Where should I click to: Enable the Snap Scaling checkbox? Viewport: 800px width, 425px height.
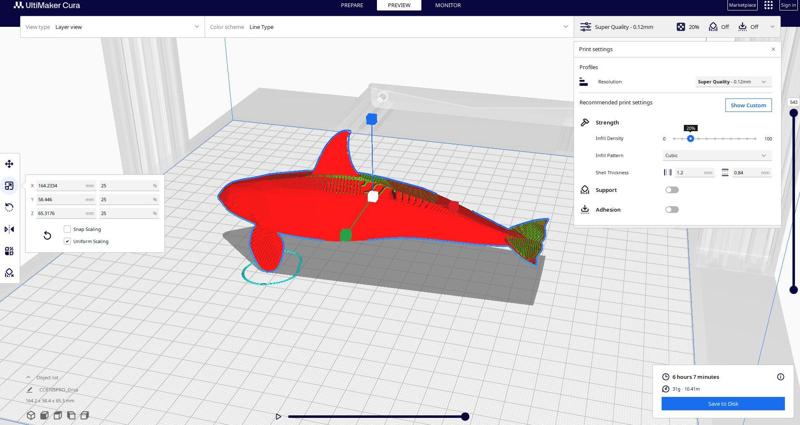click(67, 229)
